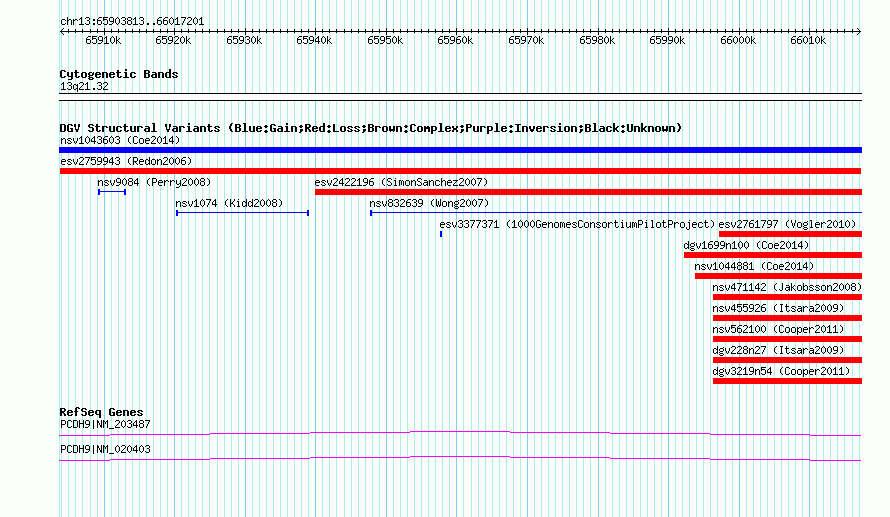The image size is (890, 517).
Task: Click the 65960k ruler tick label
Action: click(455, 41)
